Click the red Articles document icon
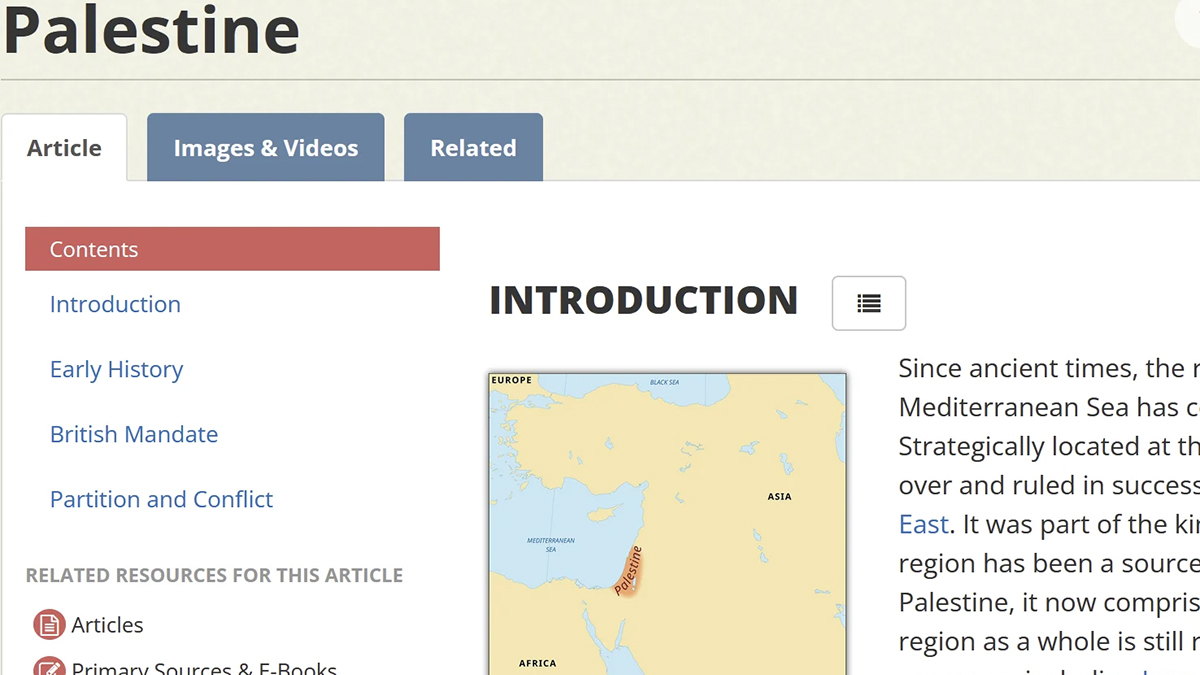 click(49, 625)
